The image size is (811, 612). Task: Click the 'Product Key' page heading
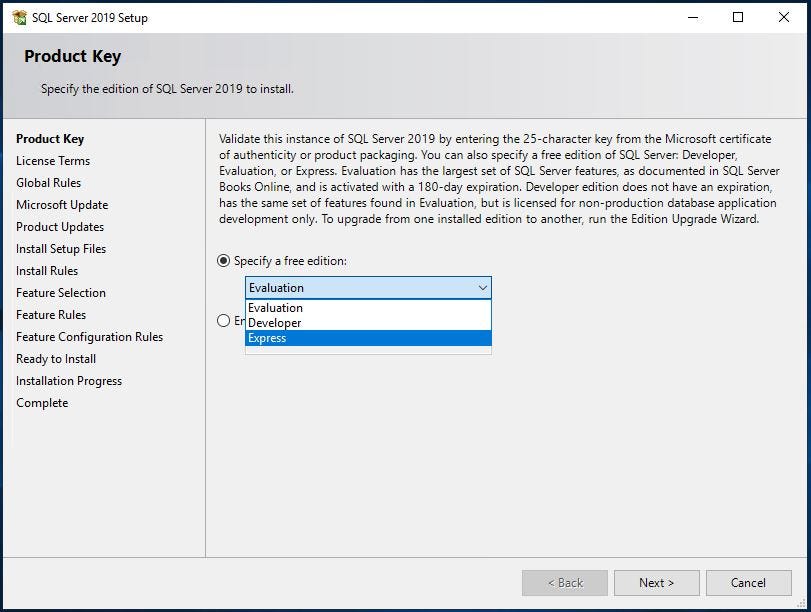72,56
